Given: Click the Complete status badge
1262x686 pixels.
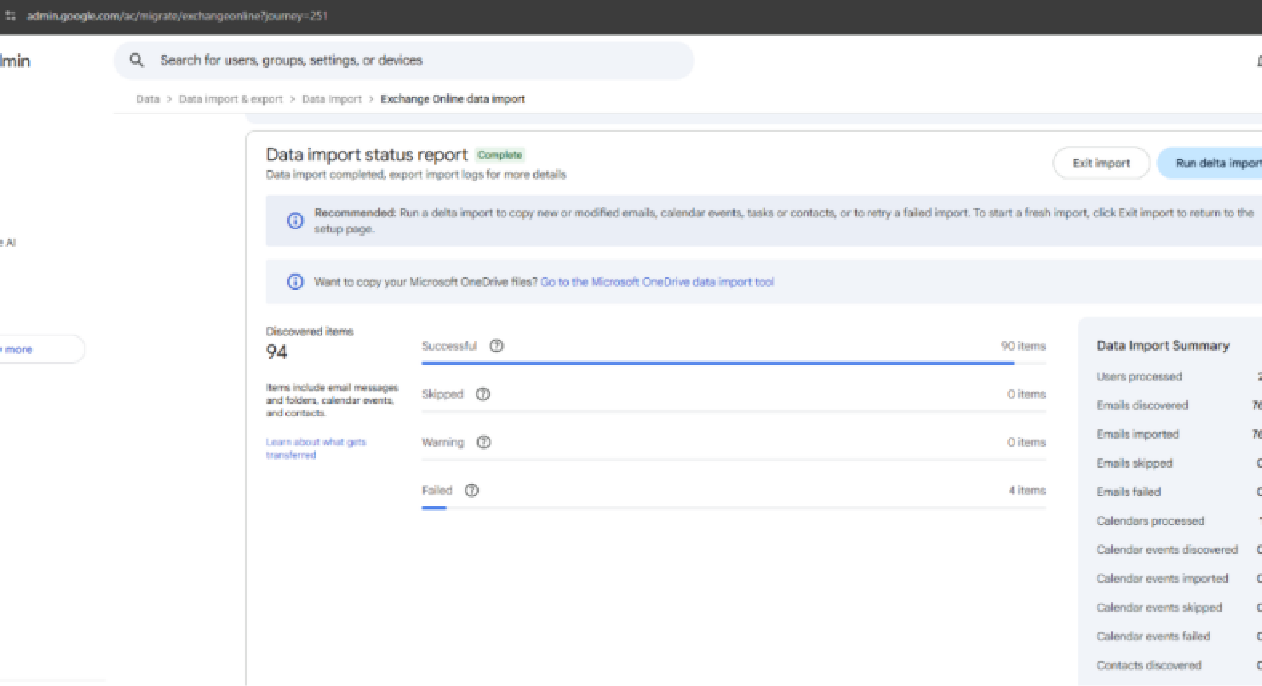Looking at the screenshot, I should point(500,155).
